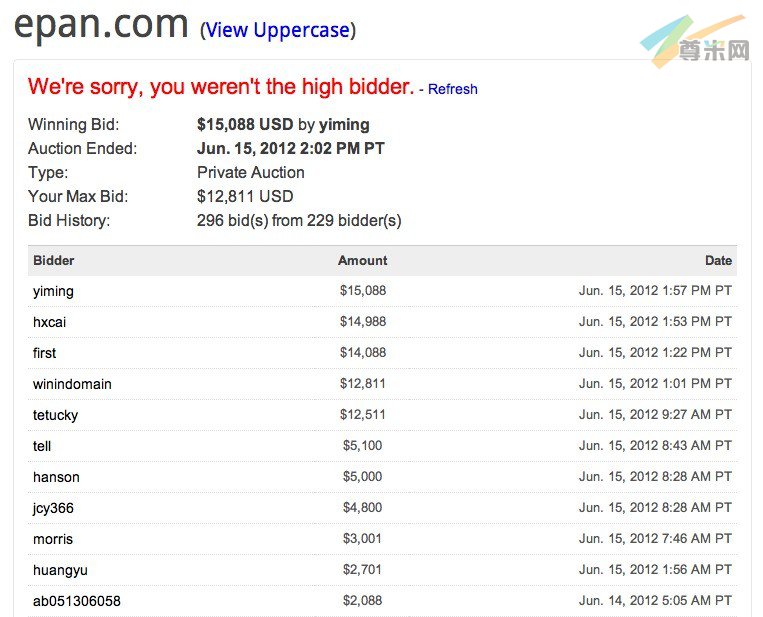Click Your Max Bid value $12,811 USD
Viewport: 763px width, 617px height.
[x=245, y=197]
